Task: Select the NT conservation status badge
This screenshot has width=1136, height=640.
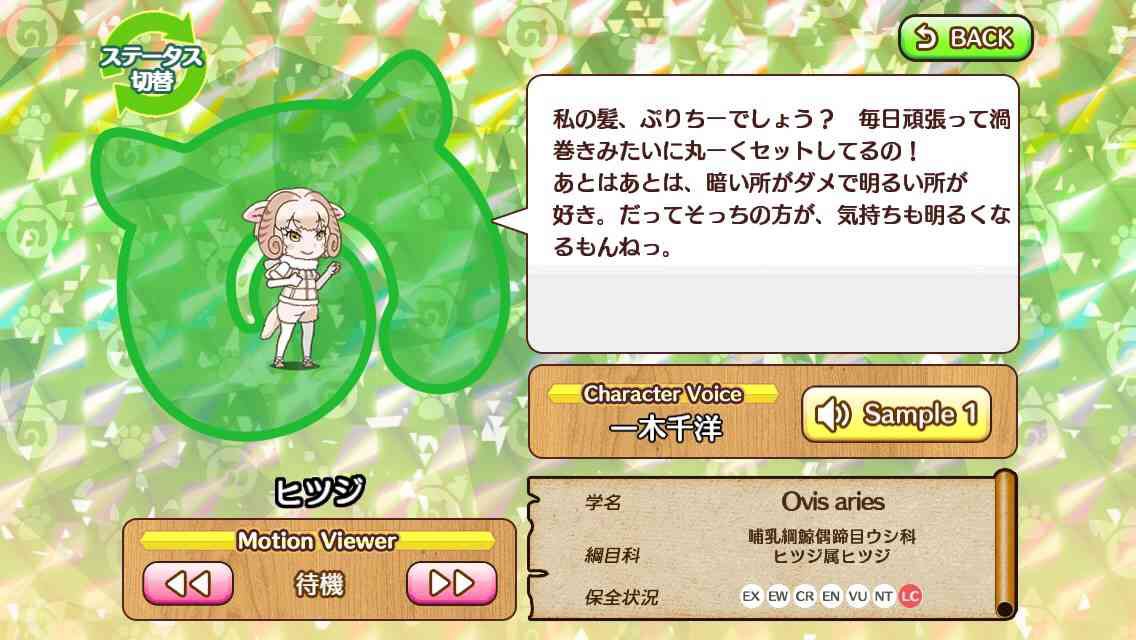Action: pyautogui.click(x=884, y=597)
